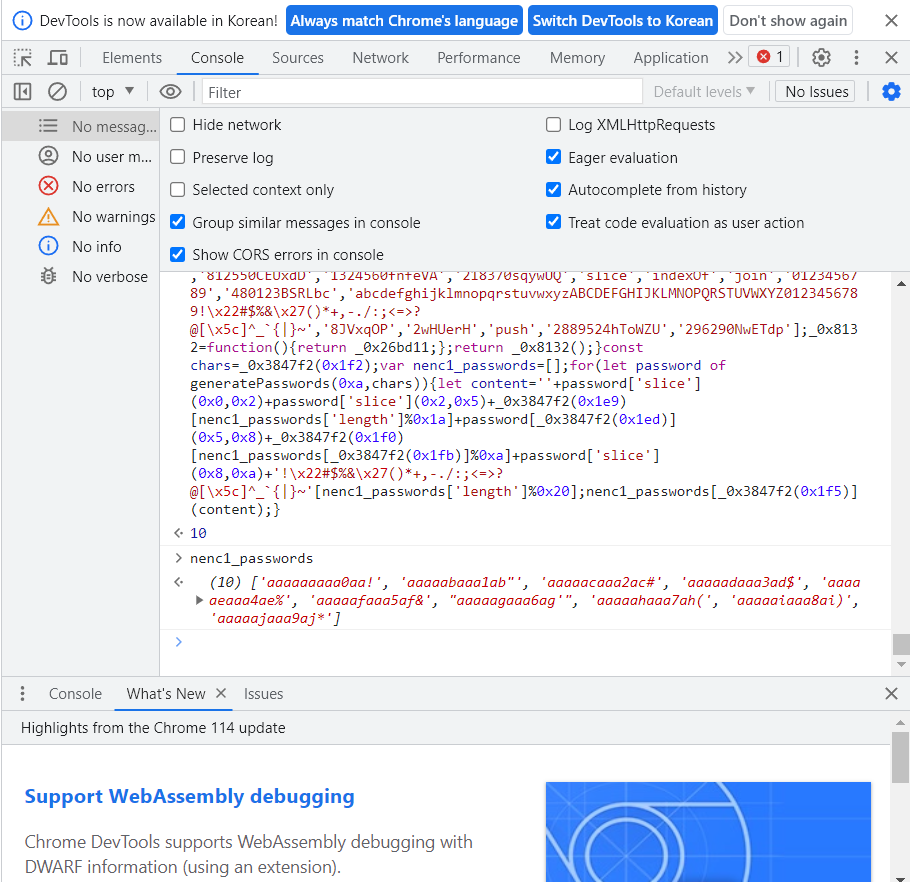910x882 pixels.
Task: Uncheck Treat code evaluation as user action
Action: click(x=554, y=222)
